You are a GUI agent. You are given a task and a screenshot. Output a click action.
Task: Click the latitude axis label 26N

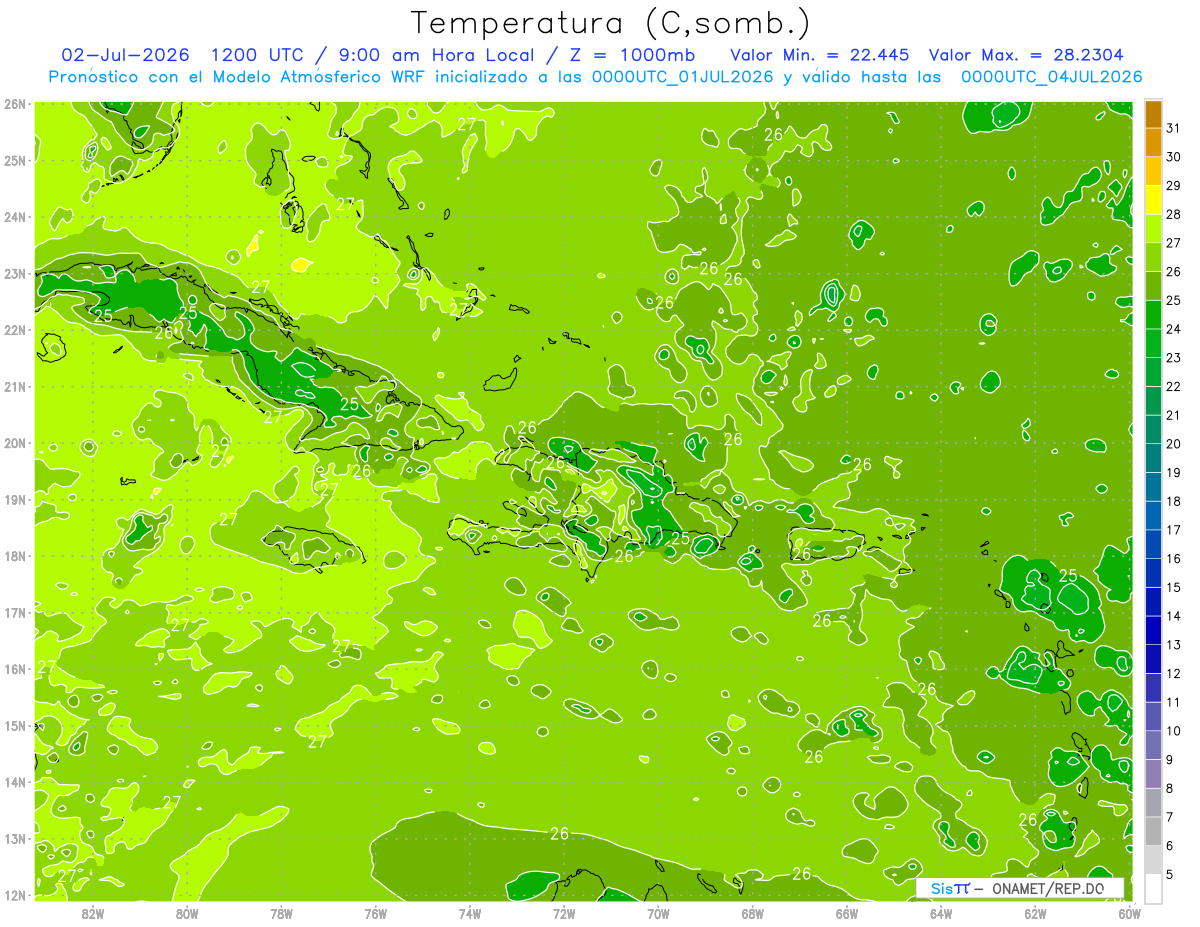point(16,104)
